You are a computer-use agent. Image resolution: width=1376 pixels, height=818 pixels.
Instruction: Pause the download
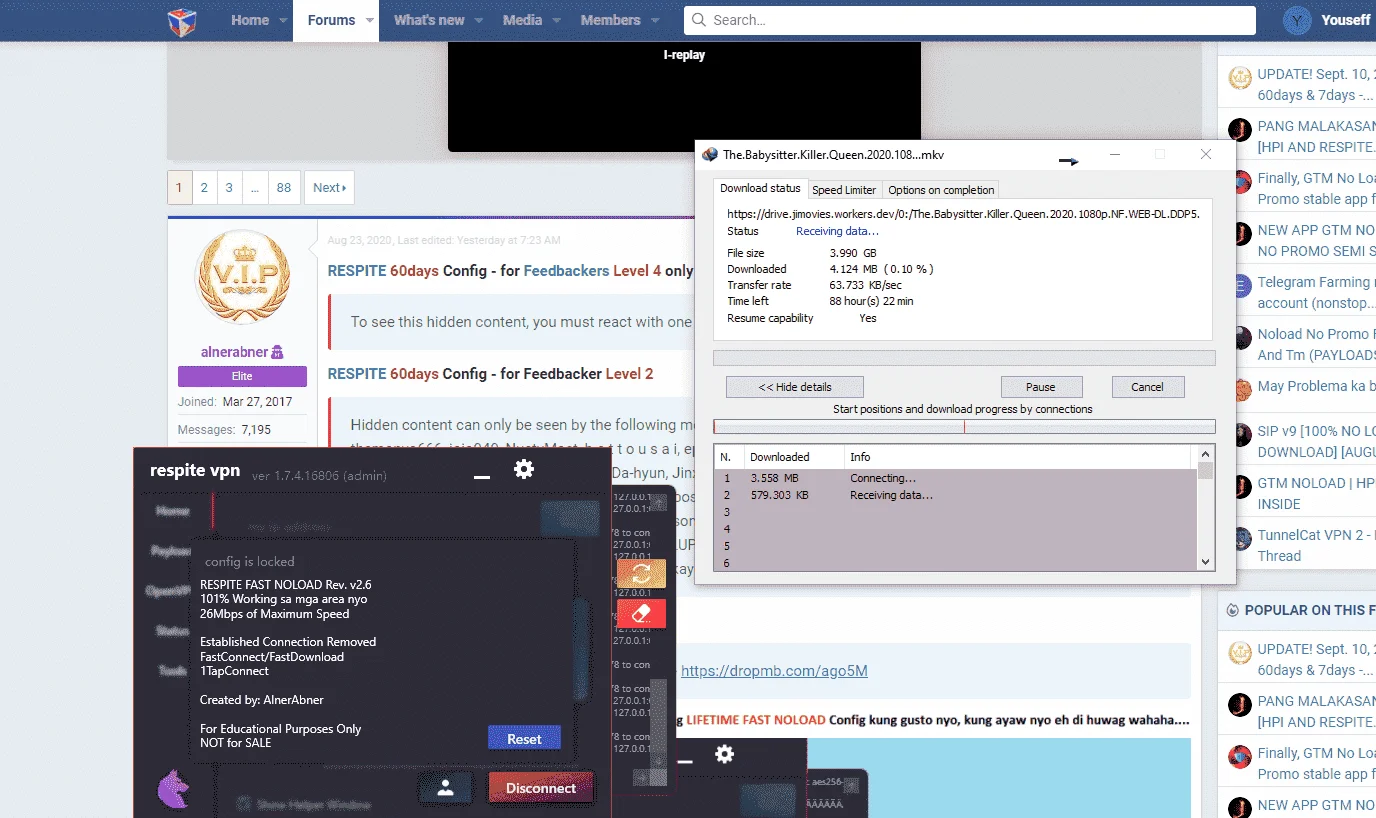point(1041,387)
